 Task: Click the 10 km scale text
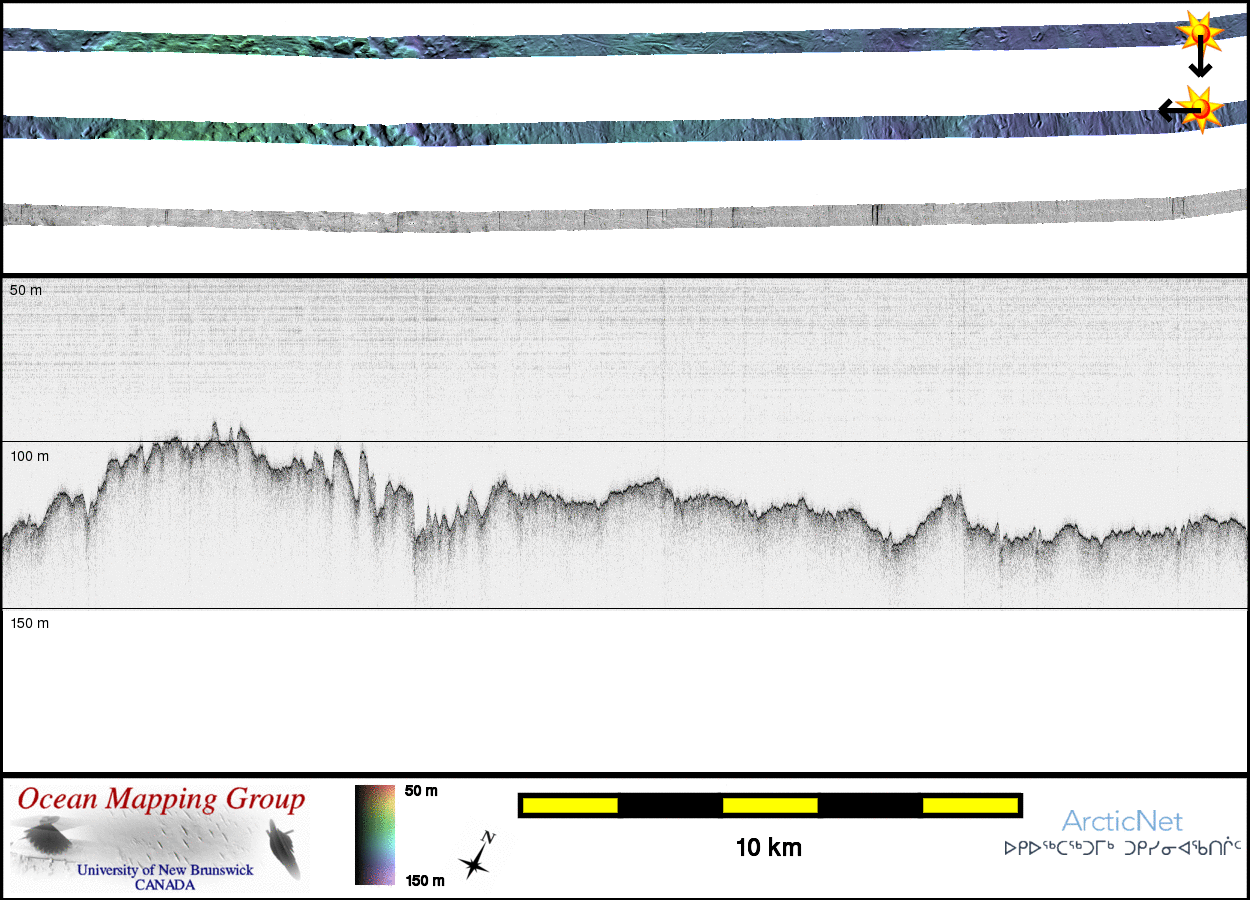tap(768, 848)
